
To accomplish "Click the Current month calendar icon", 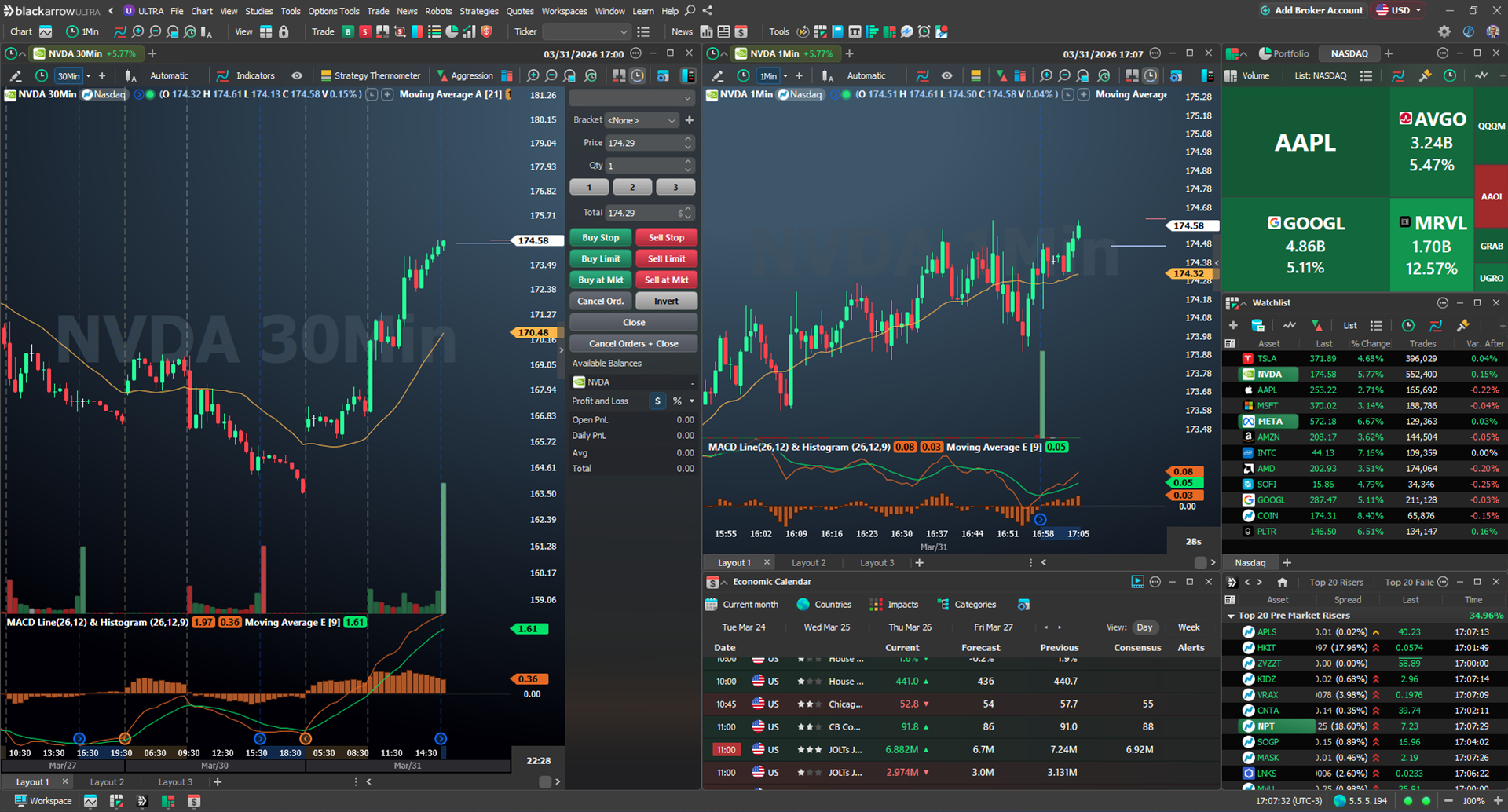I will 712,605.
